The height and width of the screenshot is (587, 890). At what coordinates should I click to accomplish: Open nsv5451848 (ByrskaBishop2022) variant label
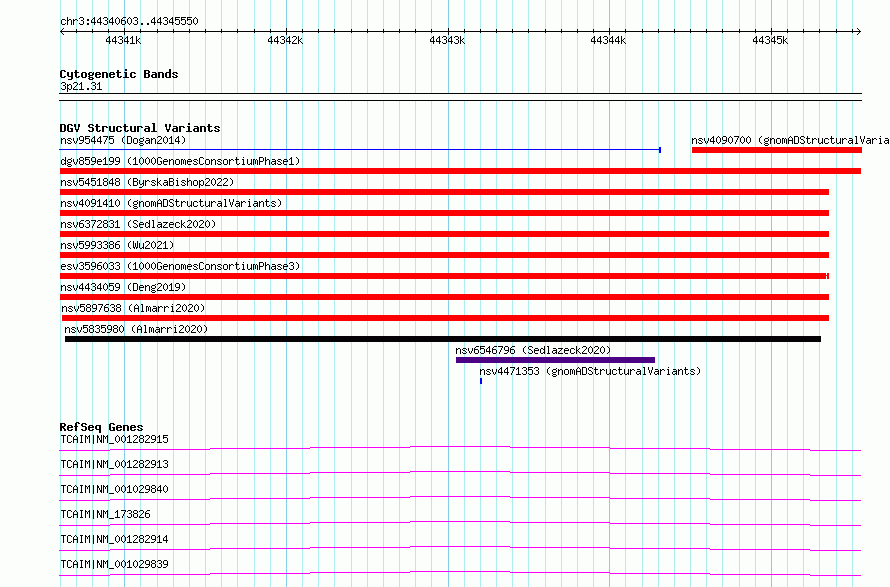point(147,182)
